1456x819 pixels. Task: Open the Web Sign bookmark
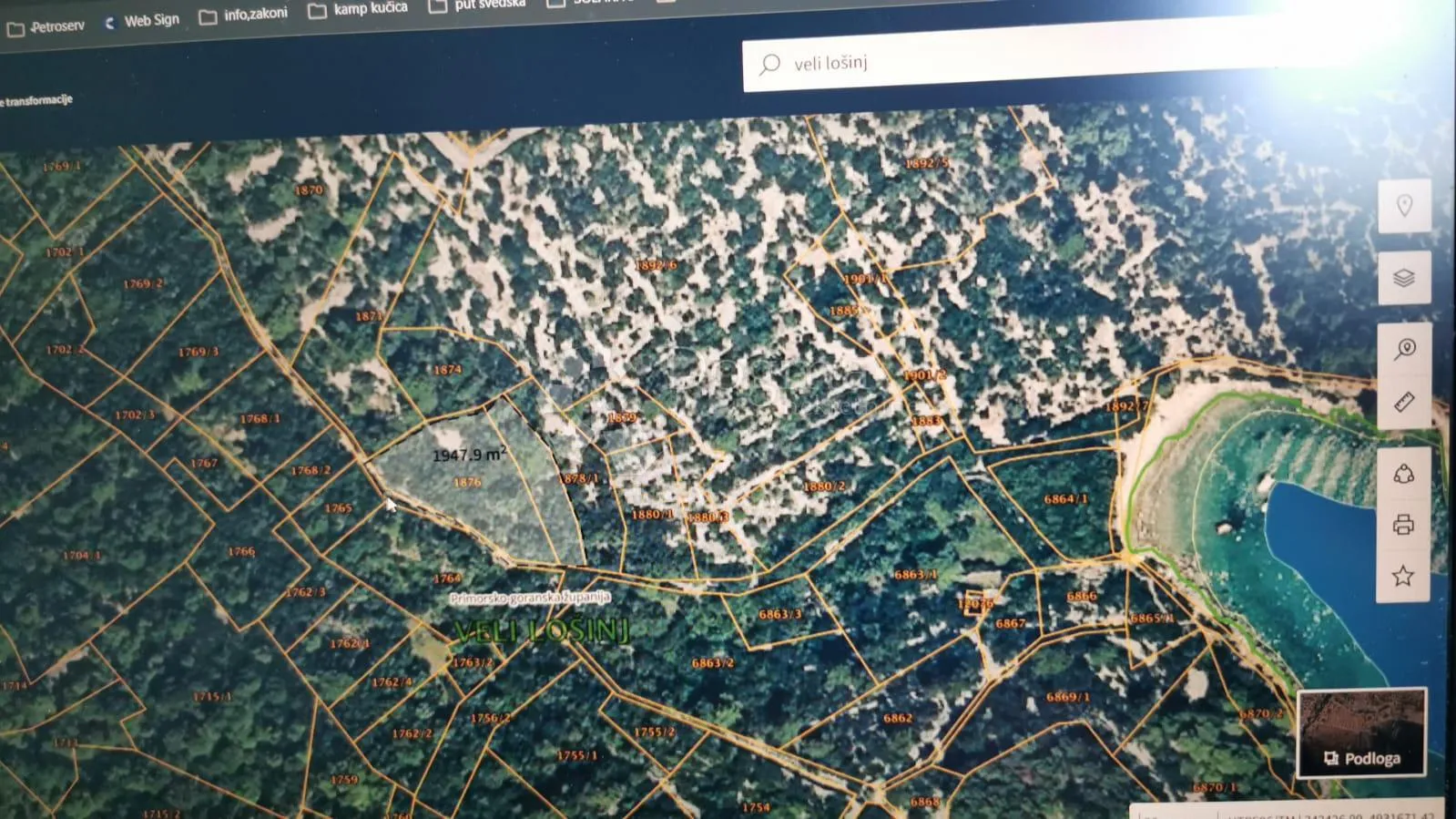click(x=142, y=21)
